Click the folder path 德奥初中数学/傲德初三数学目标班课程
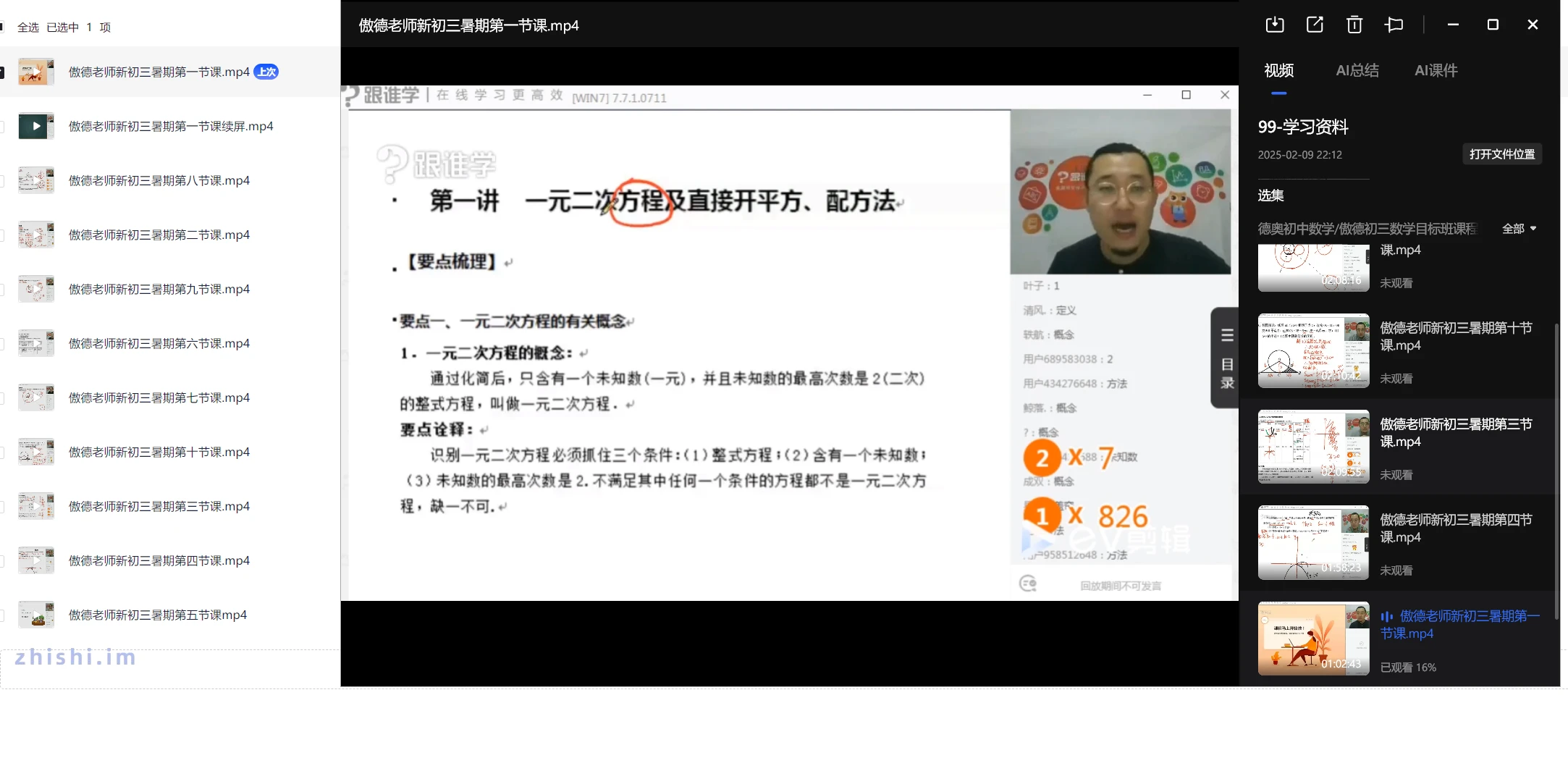 coord(1367,229)
